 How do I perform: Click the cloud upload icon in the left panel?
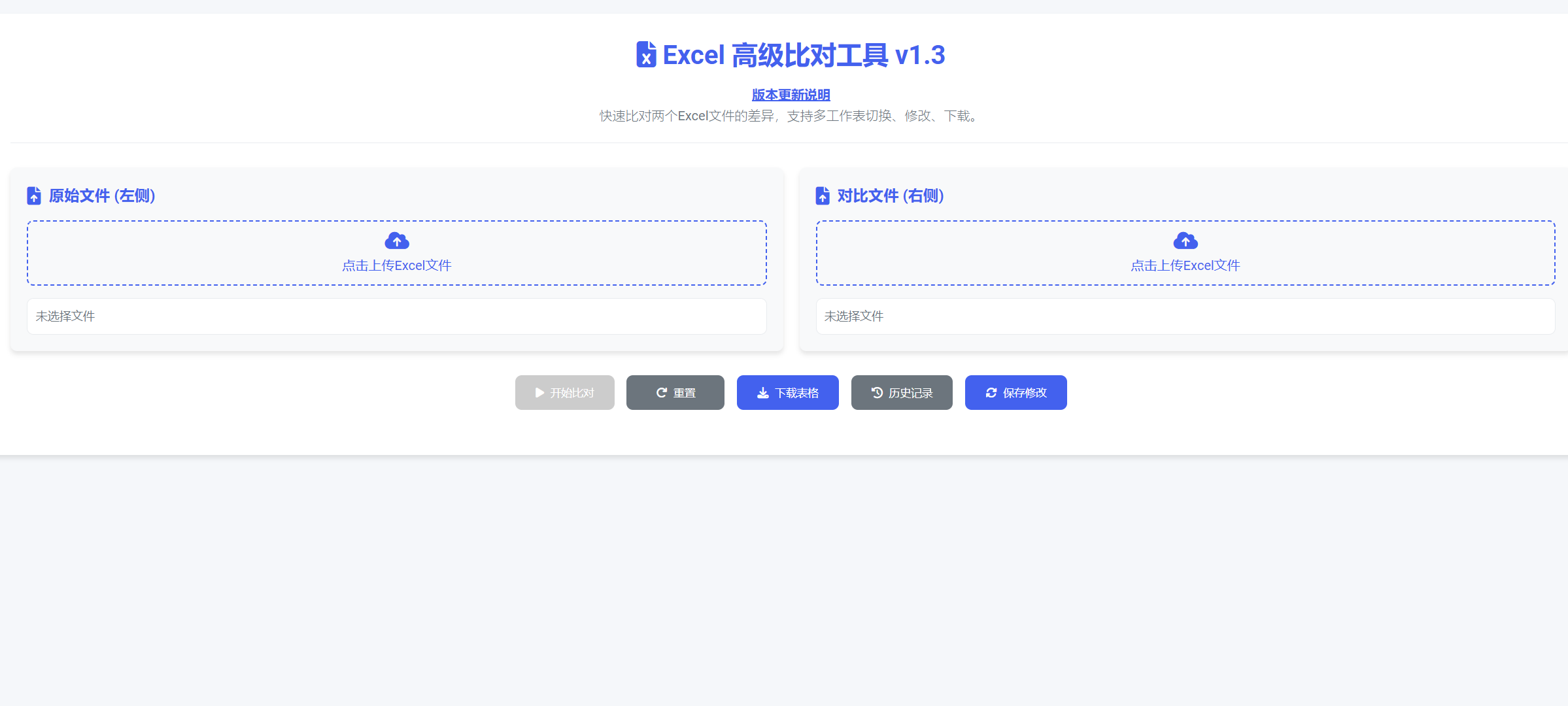pos(397,241)
